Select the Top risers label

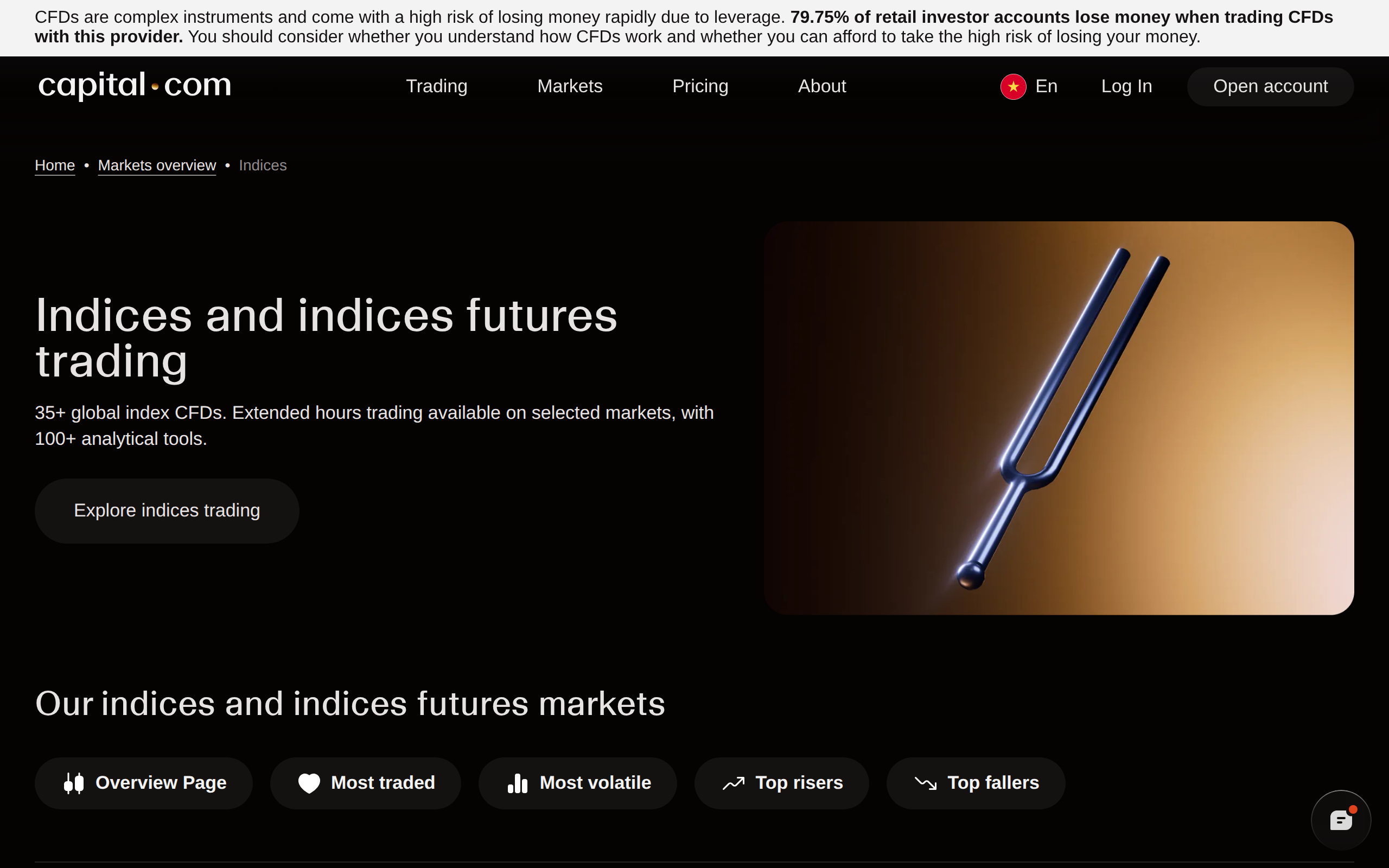coord(799,783)
